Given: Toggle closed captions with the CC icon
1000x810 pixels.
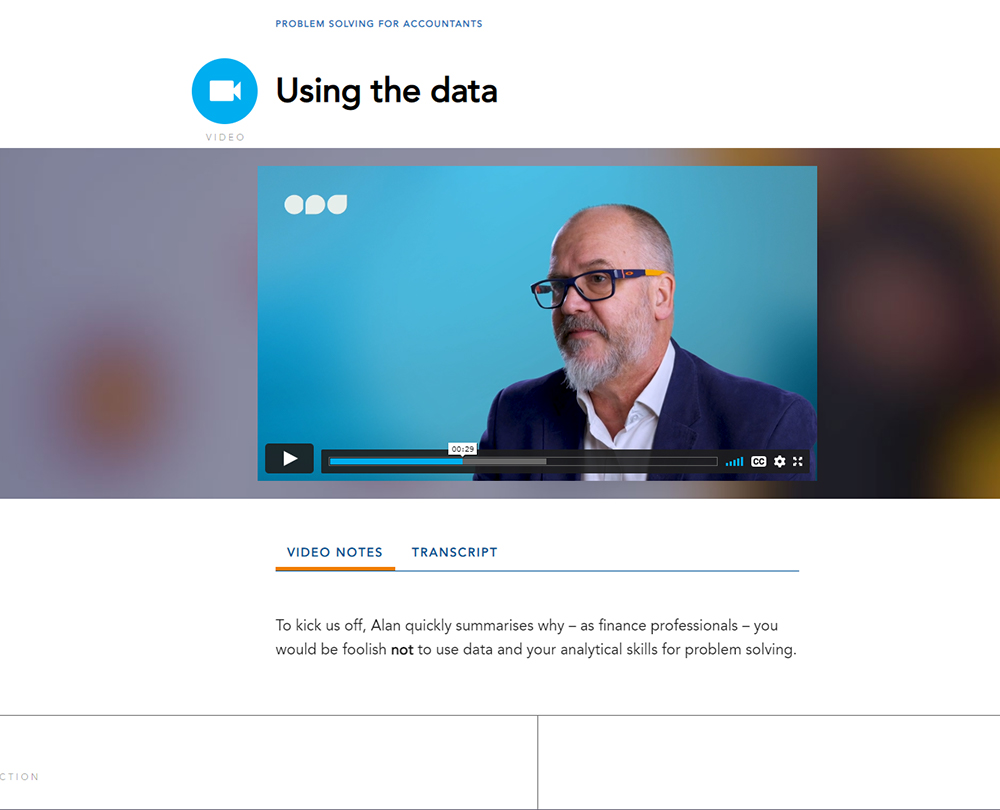Looking at the screenshot, I should [x=758, y=461].
